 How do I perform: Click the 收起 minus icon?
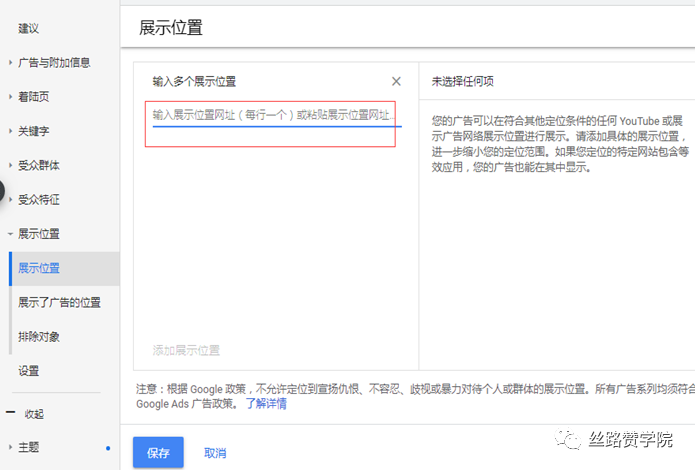tap(11, 412)
